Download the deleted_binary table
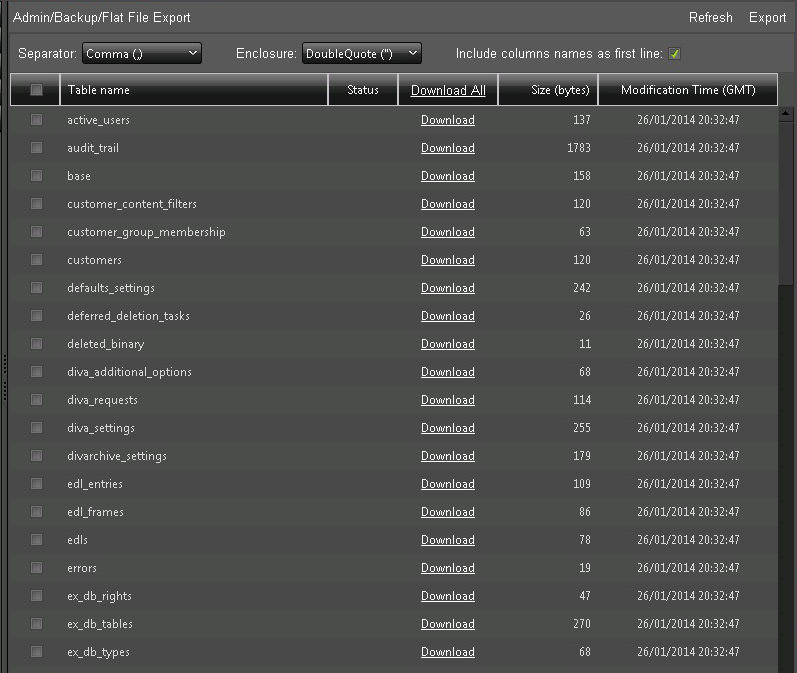 (448, 344)
